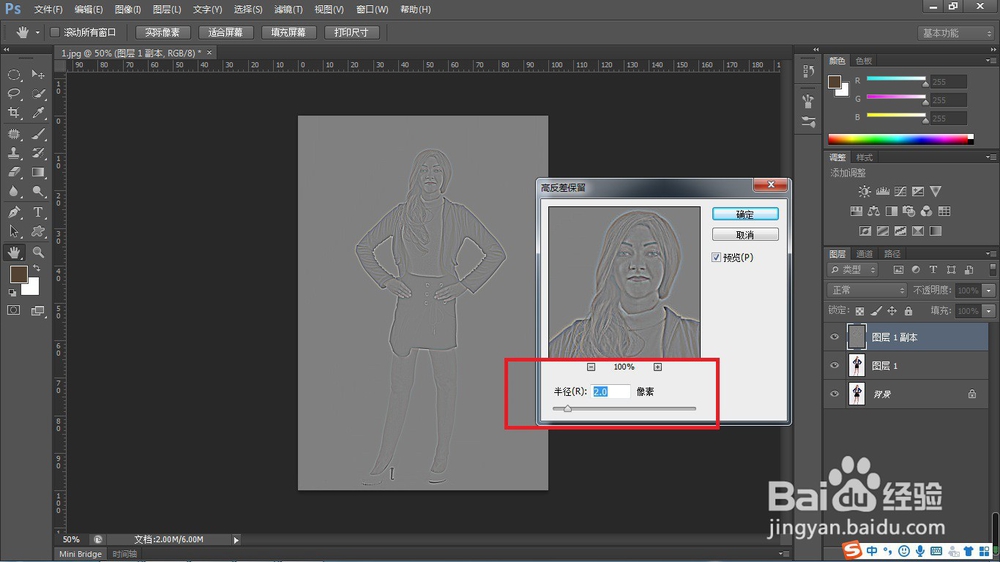Image resolution: width=1000 pixels, height=562 pixels.
Task: Open the Adjustments panel flyout menu
Action: [989, 157]
